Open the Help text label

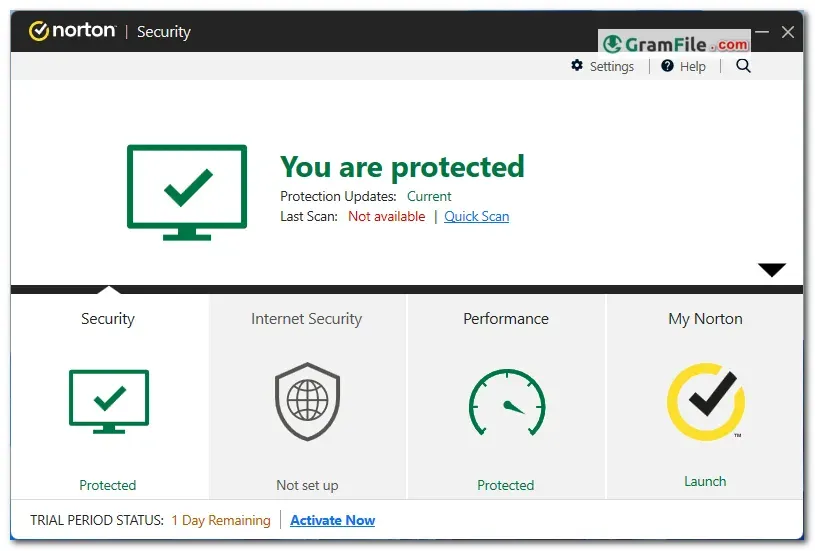pyautogui.click(x=693, y=67)
